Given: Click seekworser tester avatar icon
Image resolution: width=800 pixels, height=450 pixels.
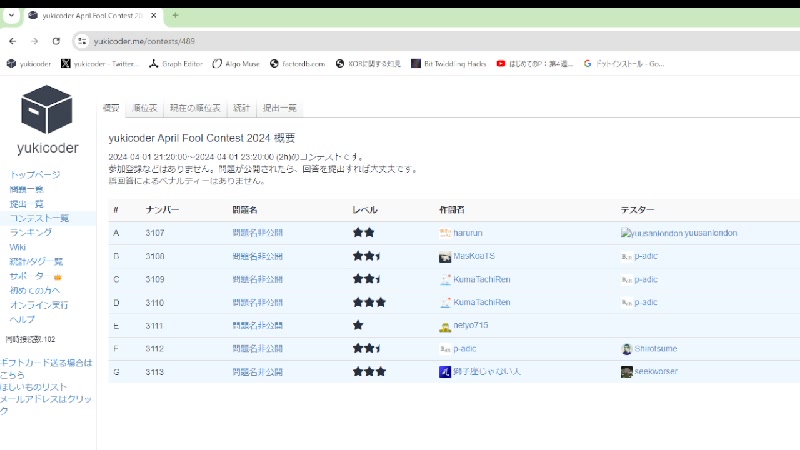Looking at the screenshot, I should (627, 372).
